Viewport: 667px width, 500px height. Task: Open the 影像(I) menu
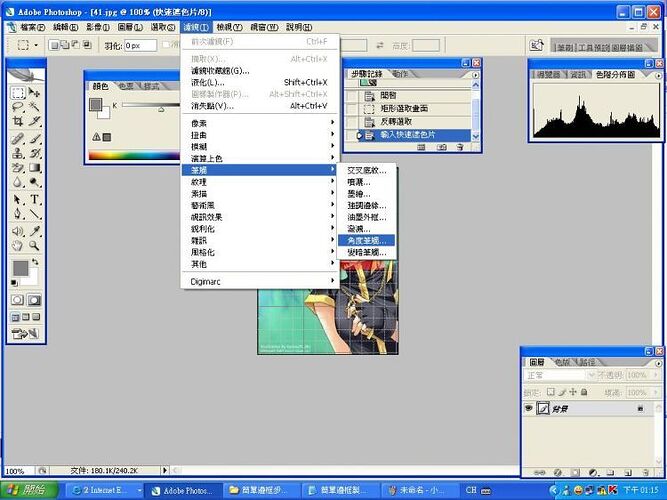[97, 27]
